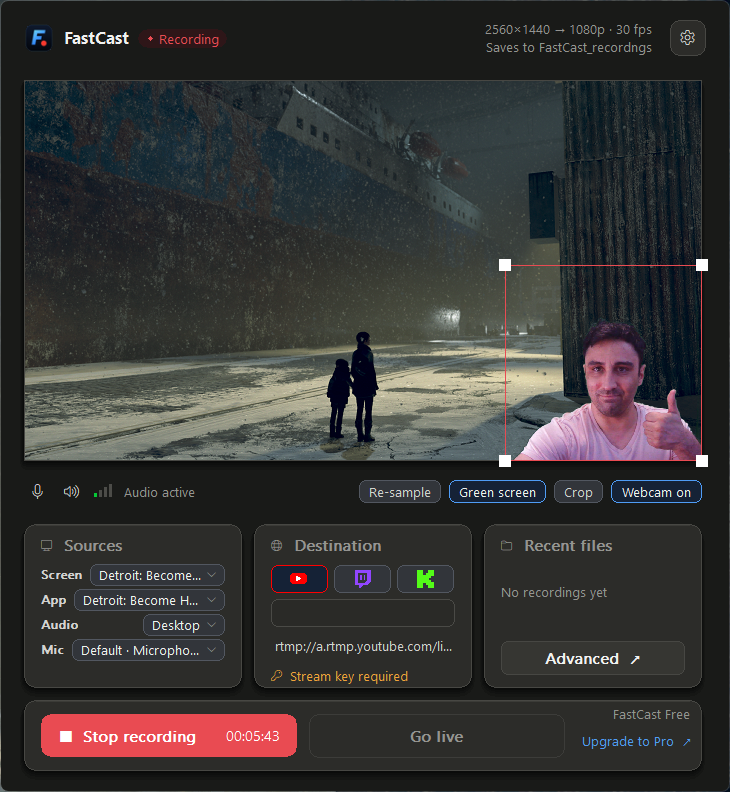Viewport: 730px width, 792px height.
Task: Mute the microphone icon
Action: click(37, 491)
